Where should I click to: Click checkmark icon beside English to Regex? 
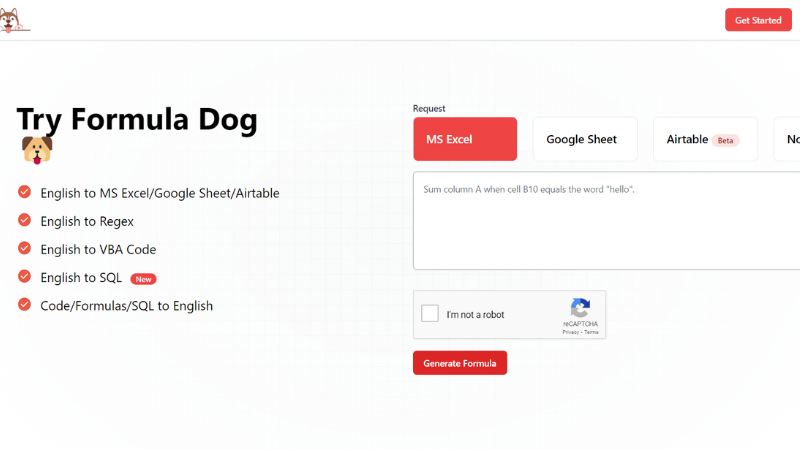[x=24, y=220]
